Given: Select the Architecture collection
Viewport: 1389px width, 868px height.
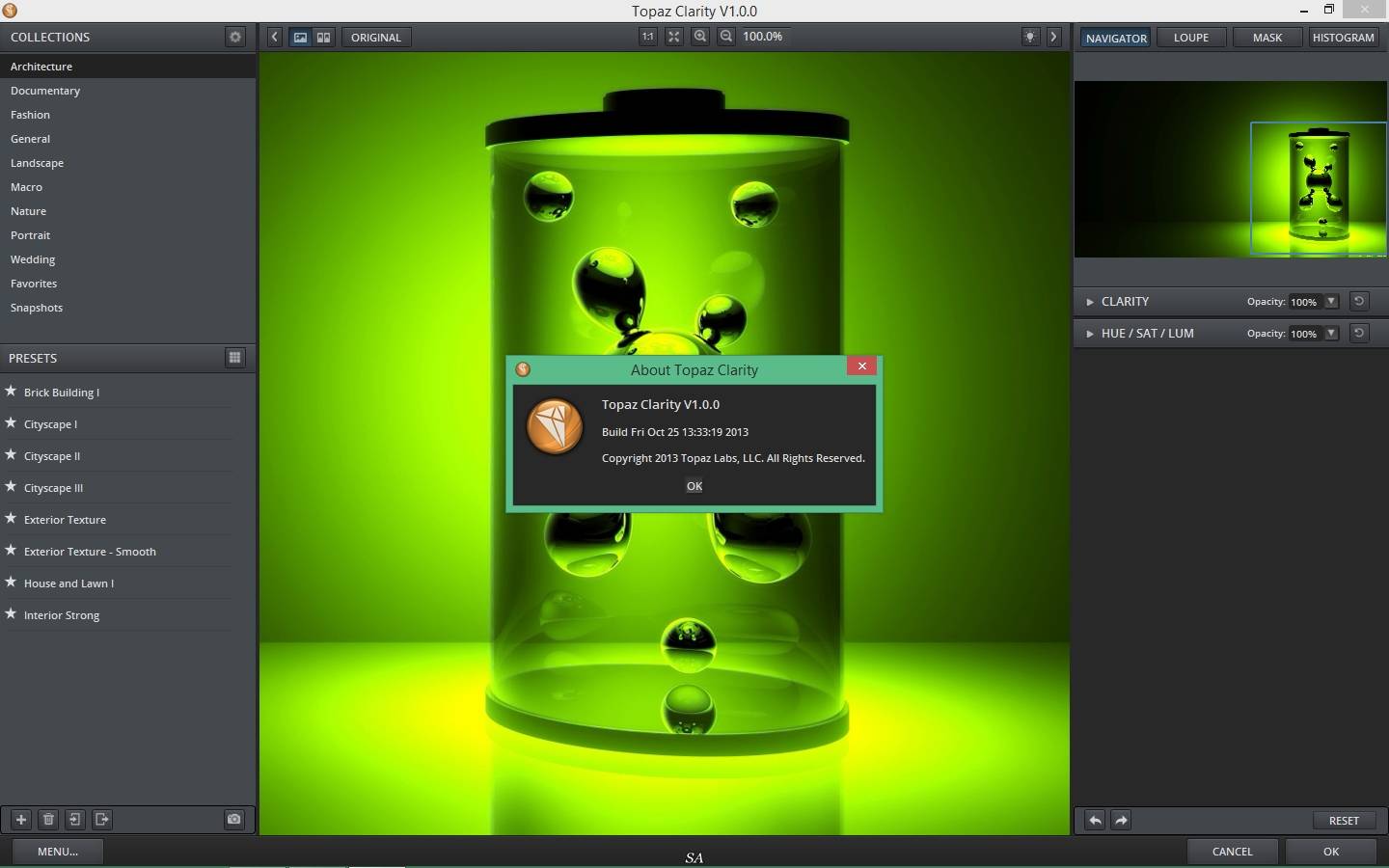Looking at the screenshot, I should pyautogui.click(x=127, y=67).
